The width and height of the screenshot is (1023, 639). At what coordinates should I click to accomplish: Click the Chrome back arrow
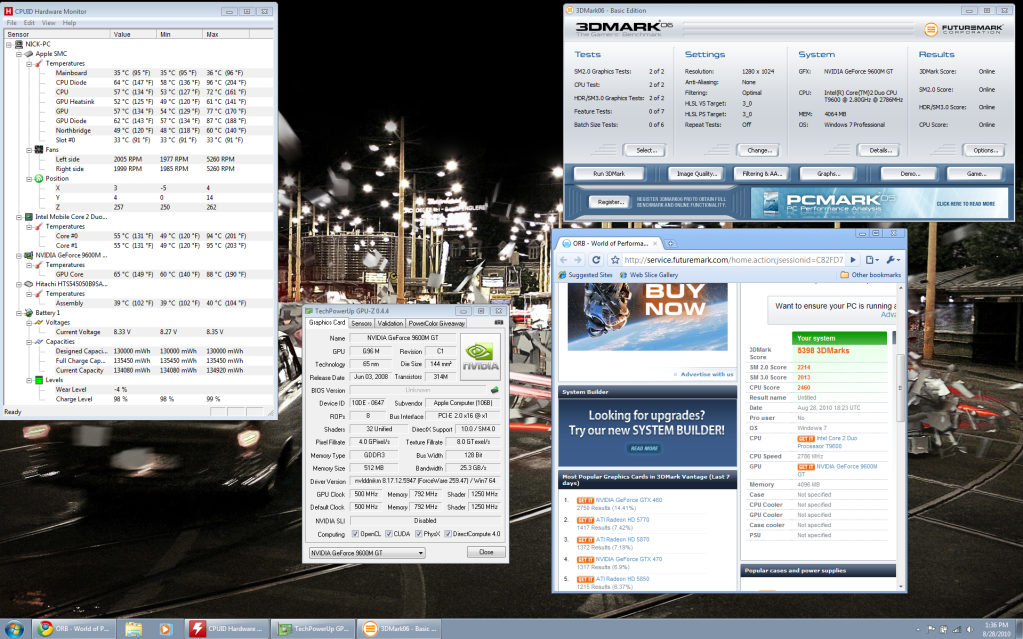[x=564, y=260]
